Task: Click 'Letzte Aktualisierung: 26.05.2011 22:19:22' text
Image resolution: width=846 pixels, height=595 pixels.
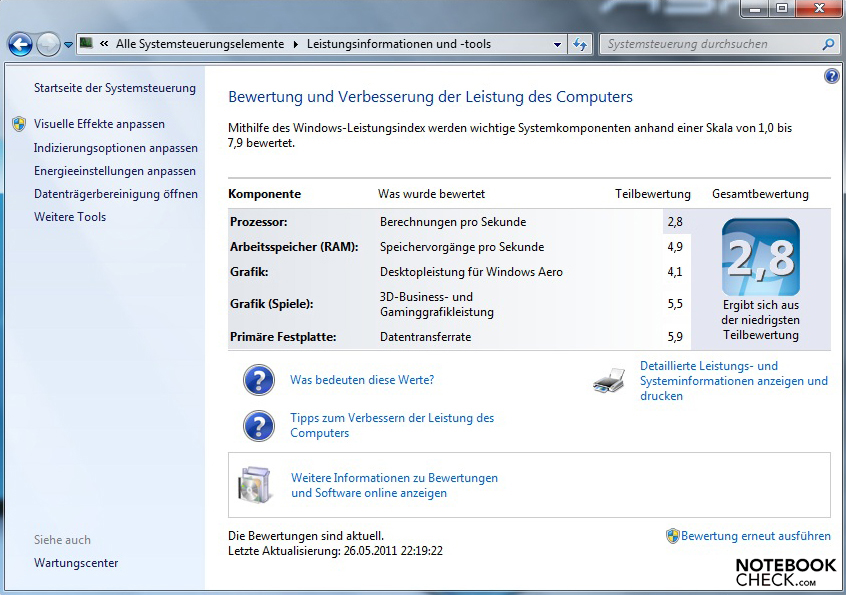Action: (x=335, y=551)
